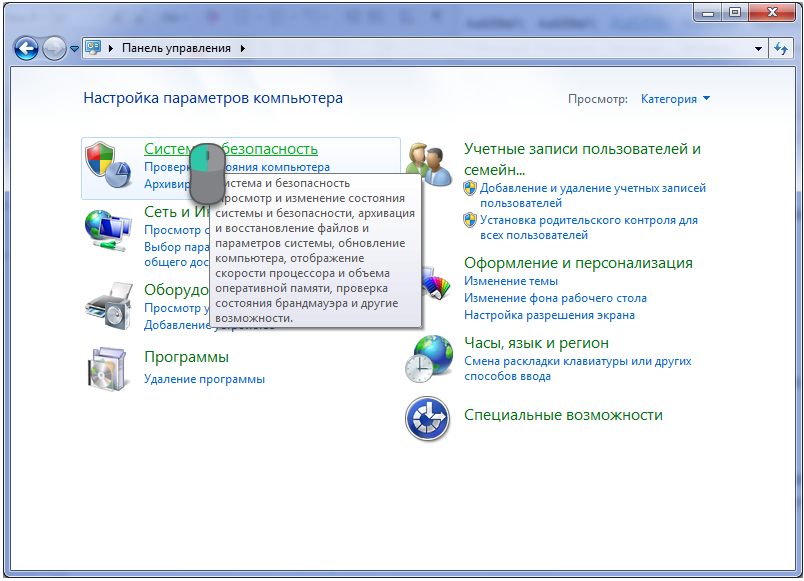The width and height of the screenshot is (804, 581).
Task: Click the address bar refresh button
Action: [782, 48]
